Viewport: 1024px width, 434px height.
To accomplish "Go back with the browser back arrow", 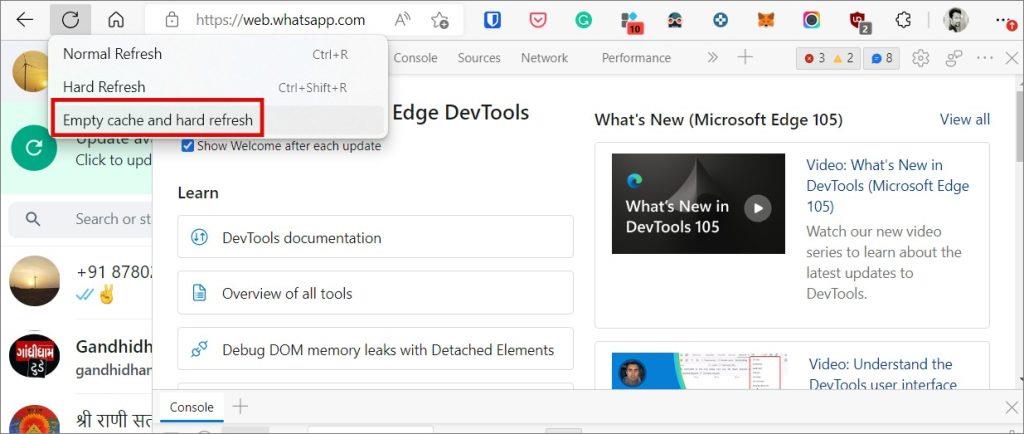I will pyautogui.click(x=25, y=20).
